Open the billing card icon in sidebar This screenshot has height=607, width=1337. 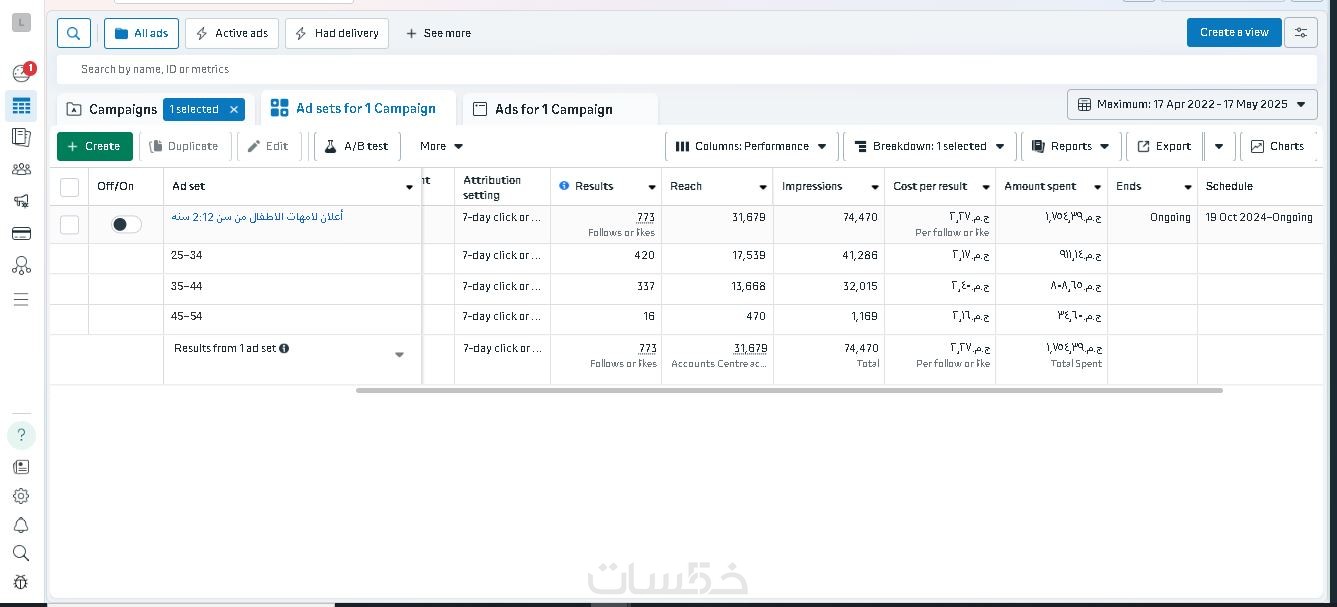(x=21, y=233)
